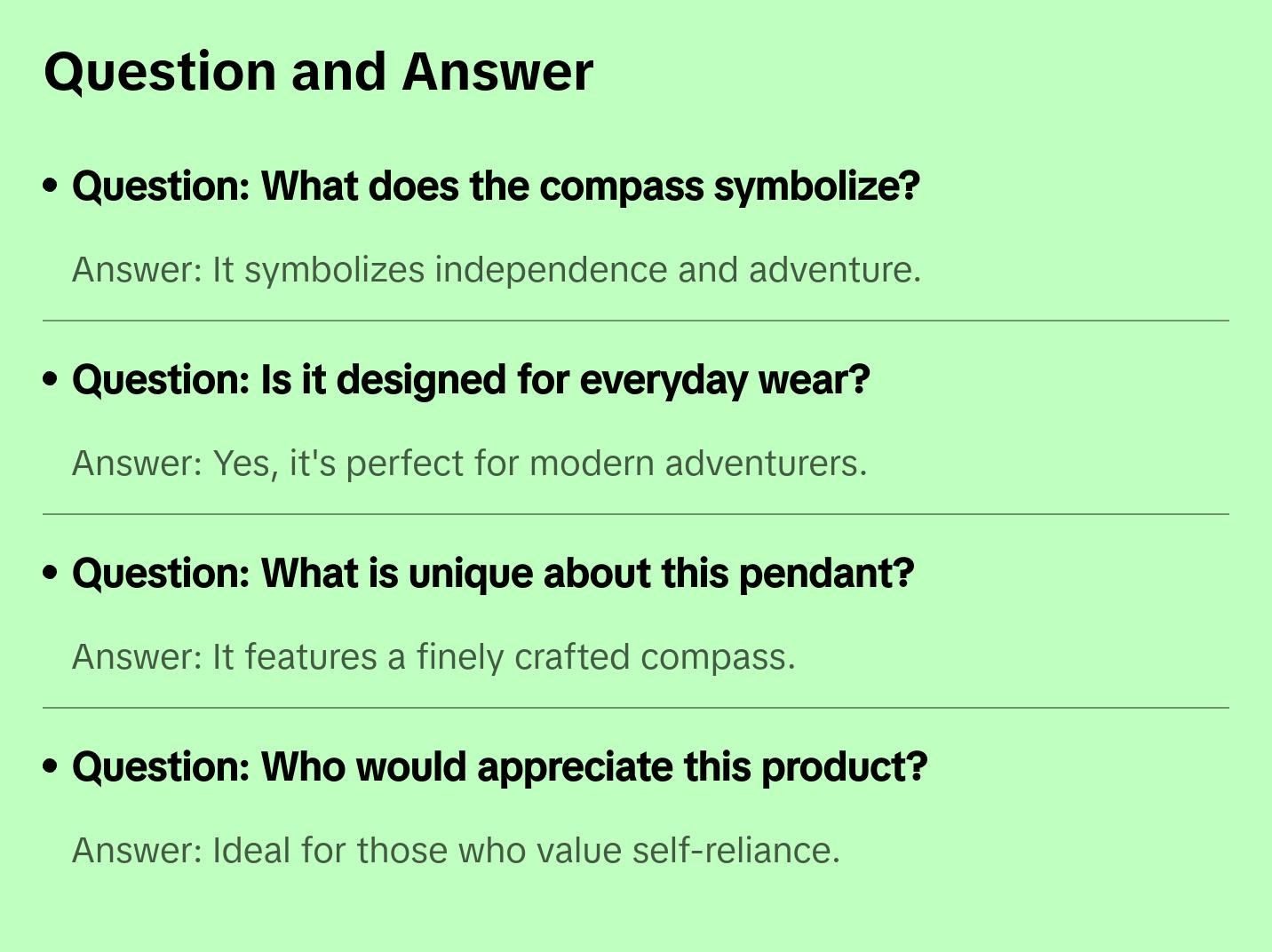
Task: Click the bullet beside the unique pendant question
Action: (51, 573)
